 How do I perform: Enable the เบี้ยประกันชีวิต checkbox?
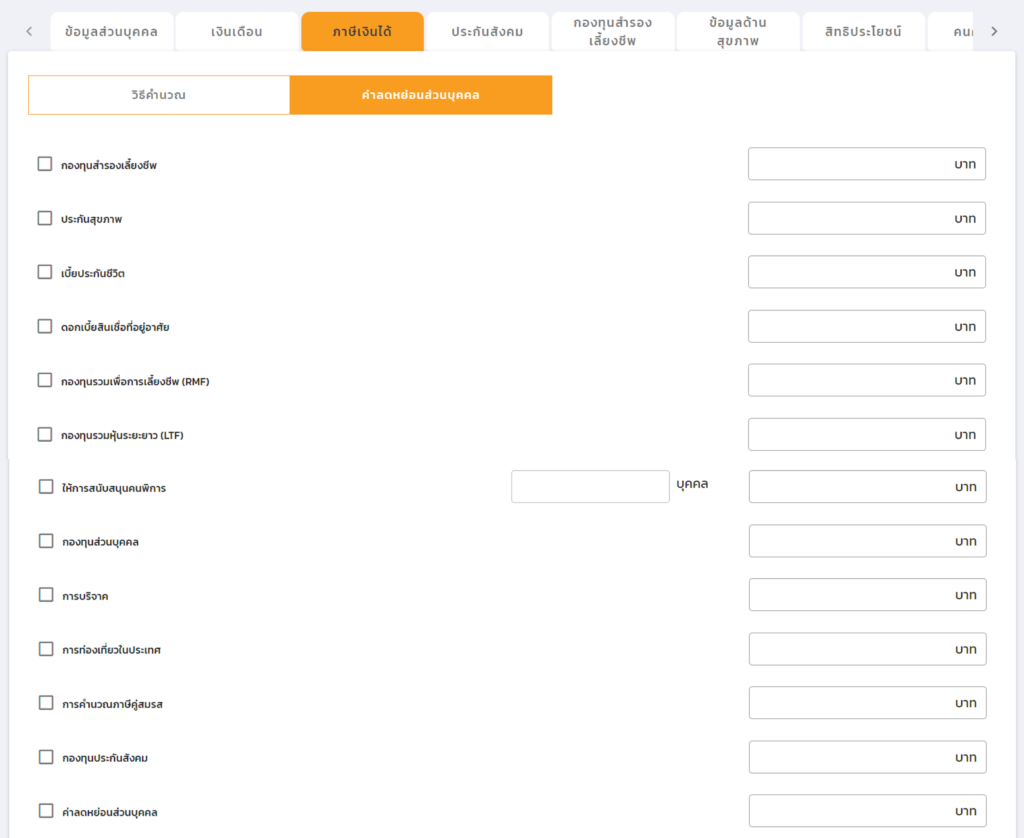tap(45, 272)
